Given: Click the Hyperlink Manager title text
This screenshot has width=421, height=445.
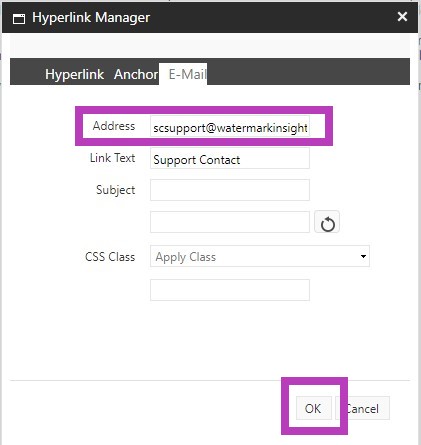Looking at the screenshot, I should 91,18.
